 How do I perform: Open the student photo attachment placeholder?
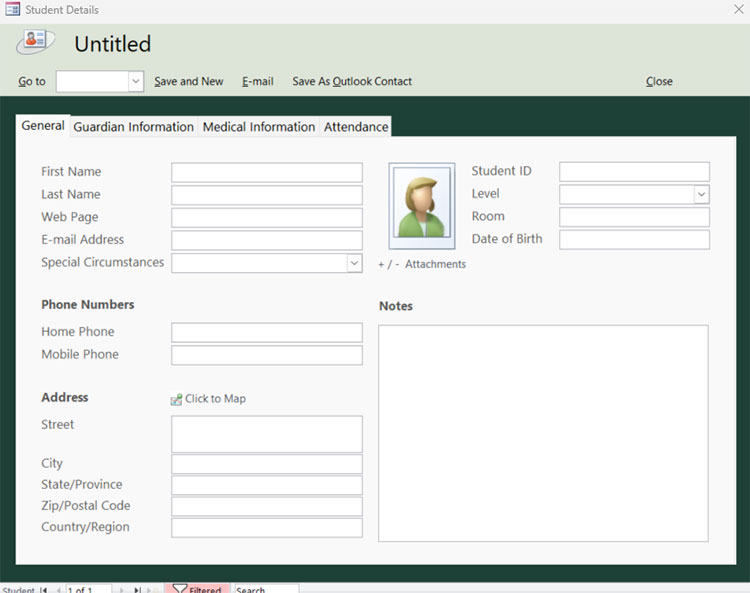pyautogui.click(x=421, y=206)
